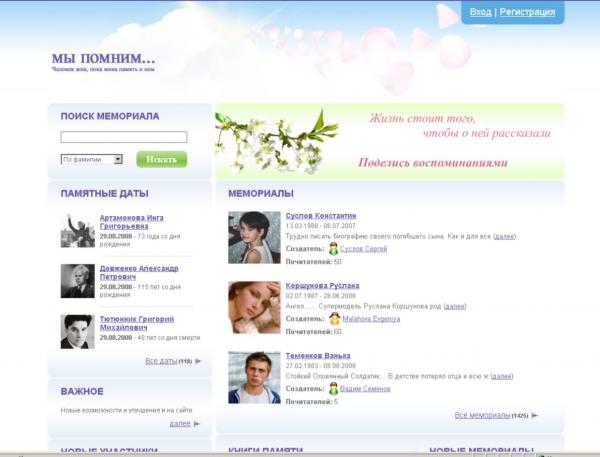Click the portrait thumbnail of Тютюнник Григорий Михайлович
The image size is (600, 457).
pos(77,331)
